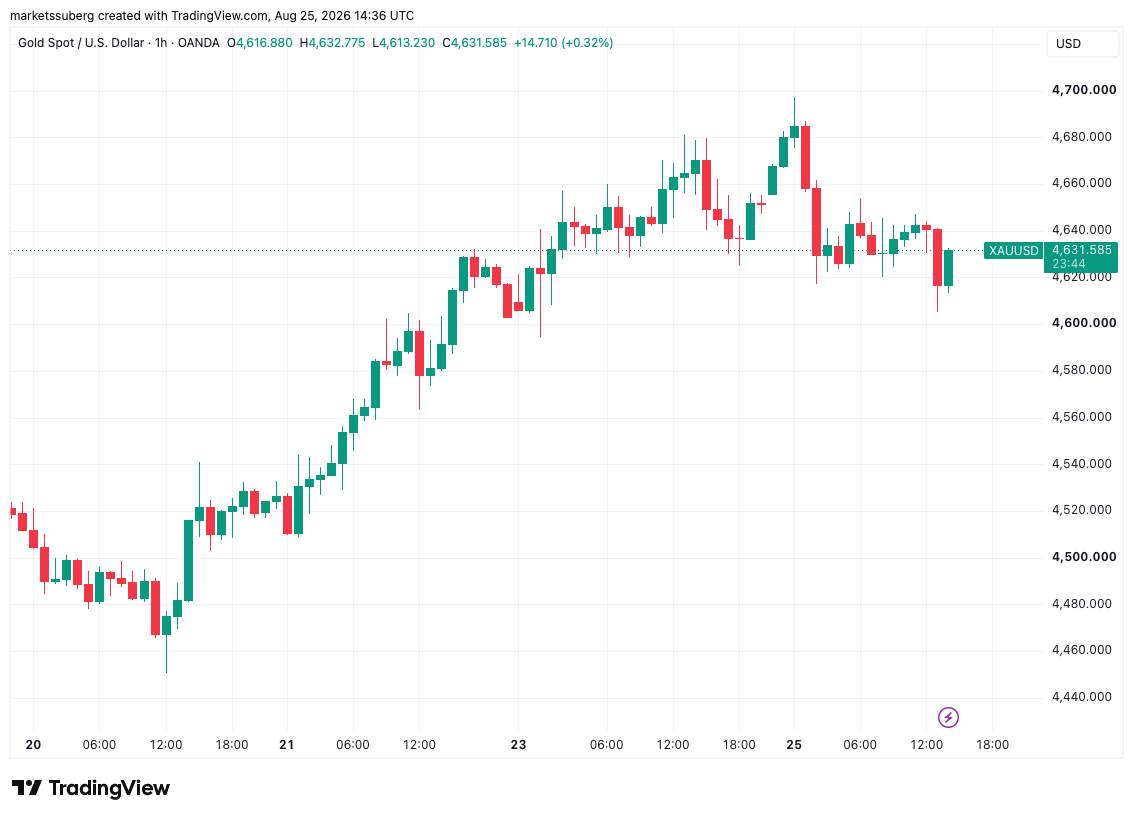The image size is (1133, 818).
Task: Click the Gold Spot / U.S. Dollar title
Action: pyautogui.click(x=81, y=43)
